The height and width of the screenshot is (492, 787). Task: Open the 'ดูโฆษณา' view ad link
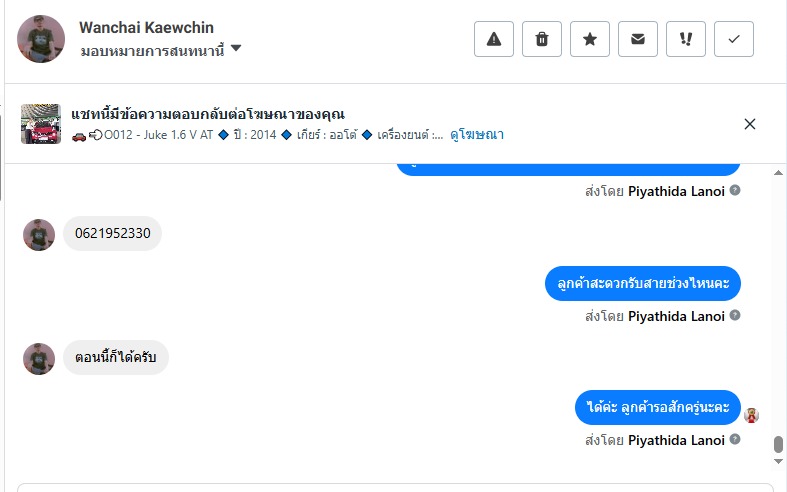coord(477,134)
